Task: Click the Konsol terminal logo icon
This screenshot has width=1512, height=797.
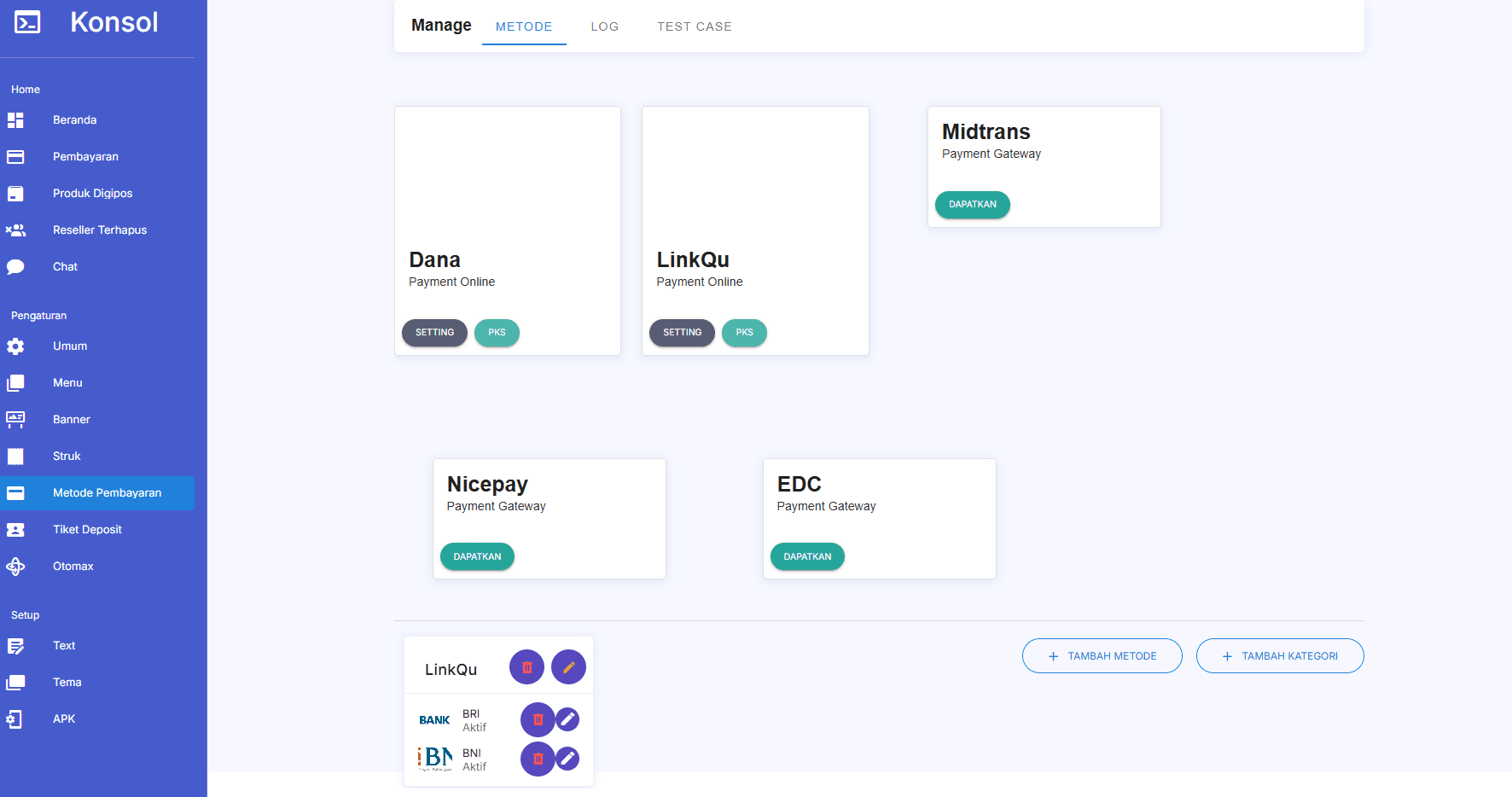Action: pyautogui.click(x=27, y=22)
